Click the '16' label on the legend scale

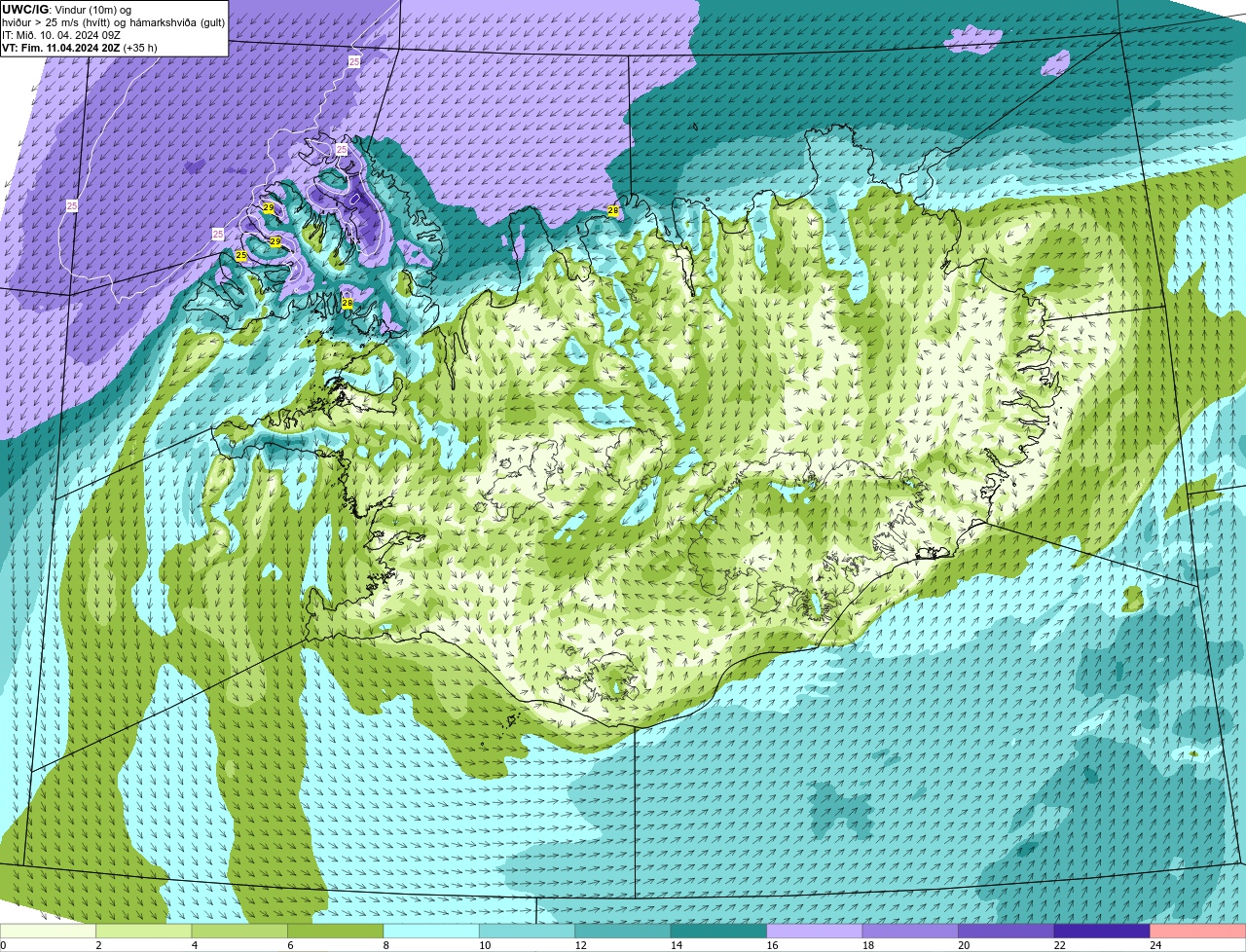tap(772, 945)
